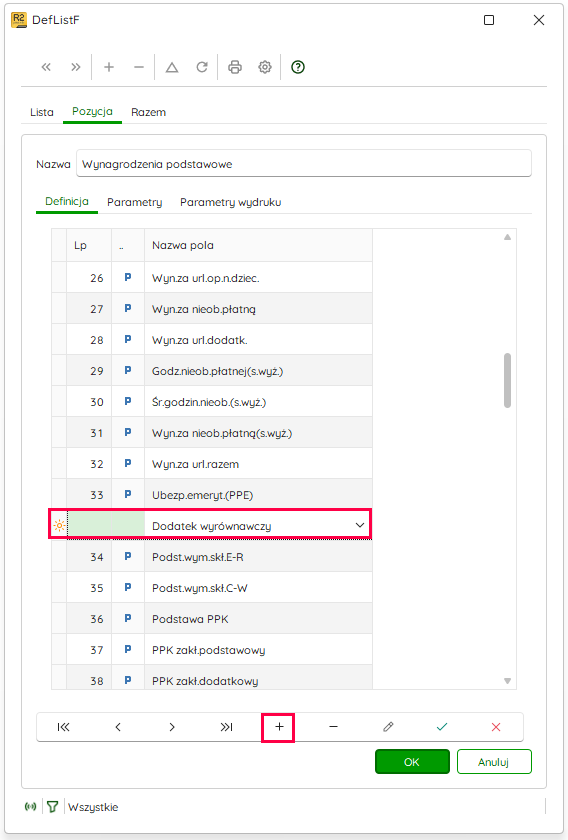Click the row number 30 cell
This screenshot has height=840, width=568.
[x=89, y=402]
